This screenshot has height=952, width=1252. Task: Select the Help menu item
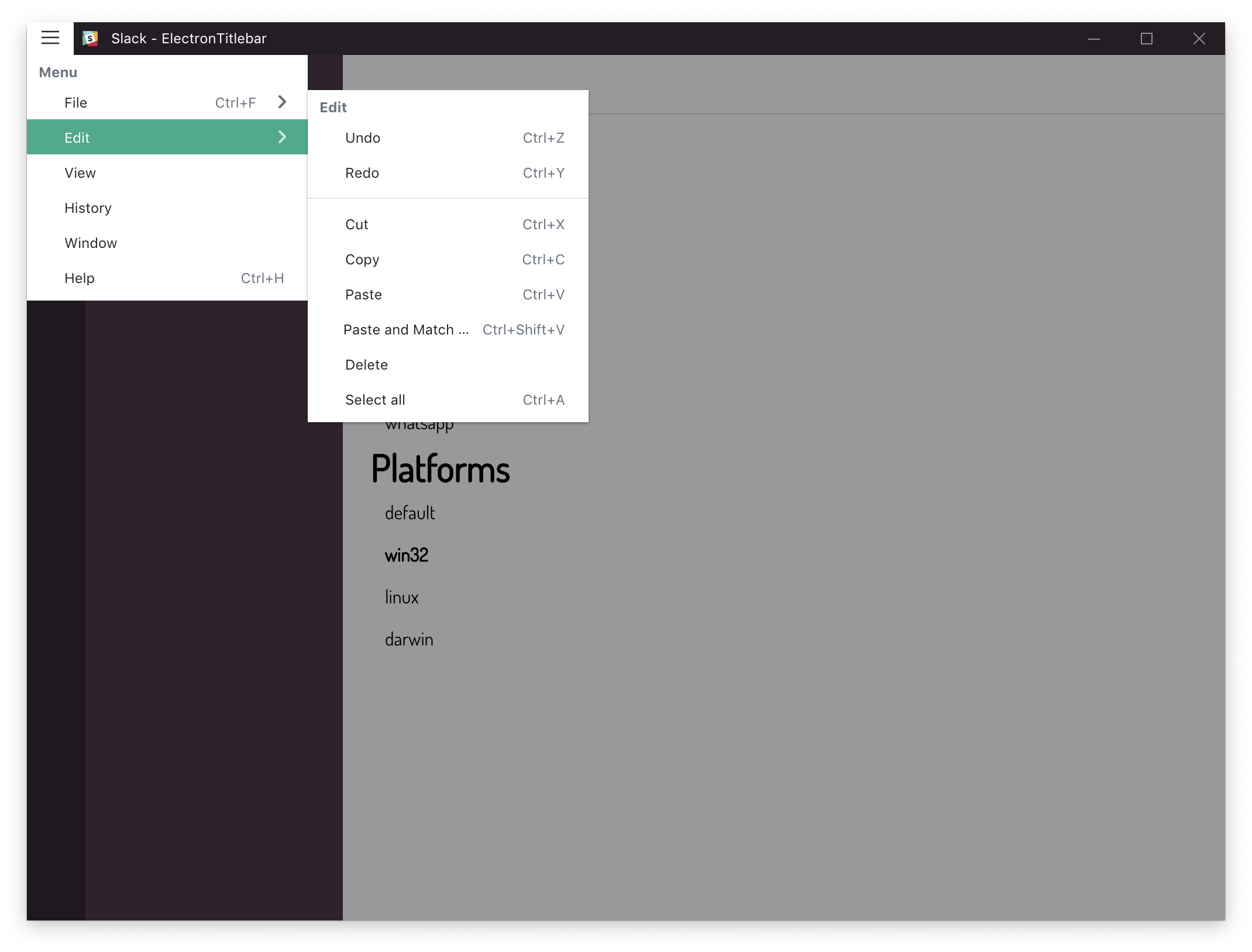coord(79,278)
